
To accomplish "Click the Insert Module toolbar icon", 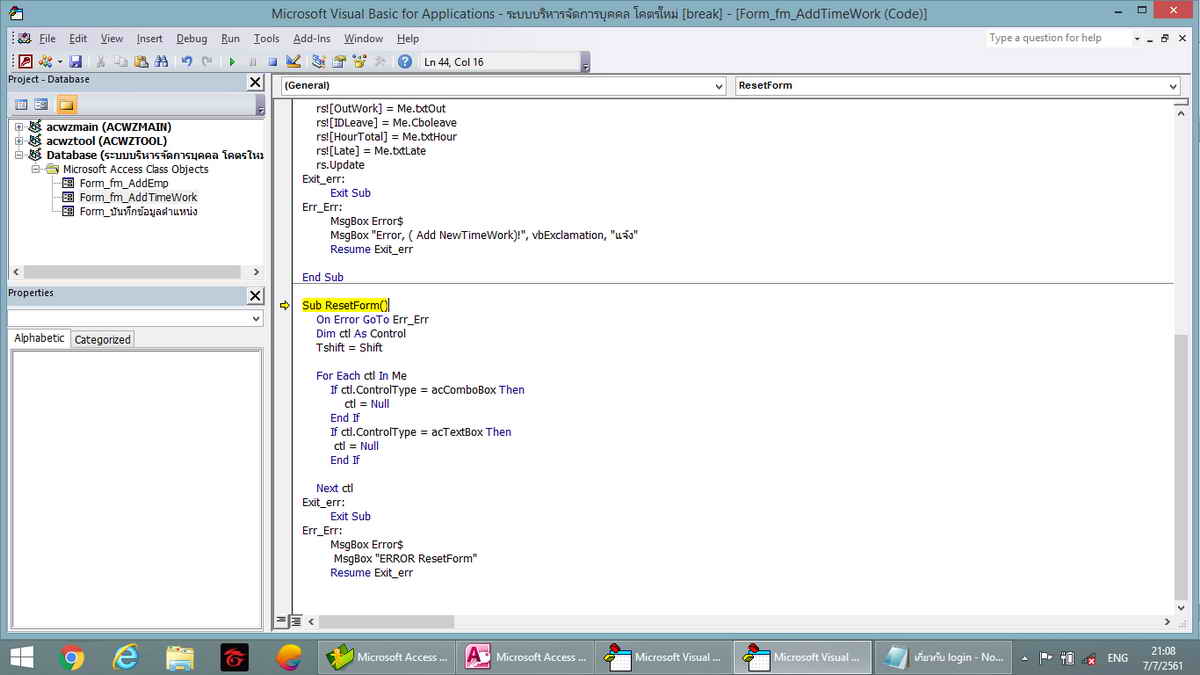I will tap(44, 62).
